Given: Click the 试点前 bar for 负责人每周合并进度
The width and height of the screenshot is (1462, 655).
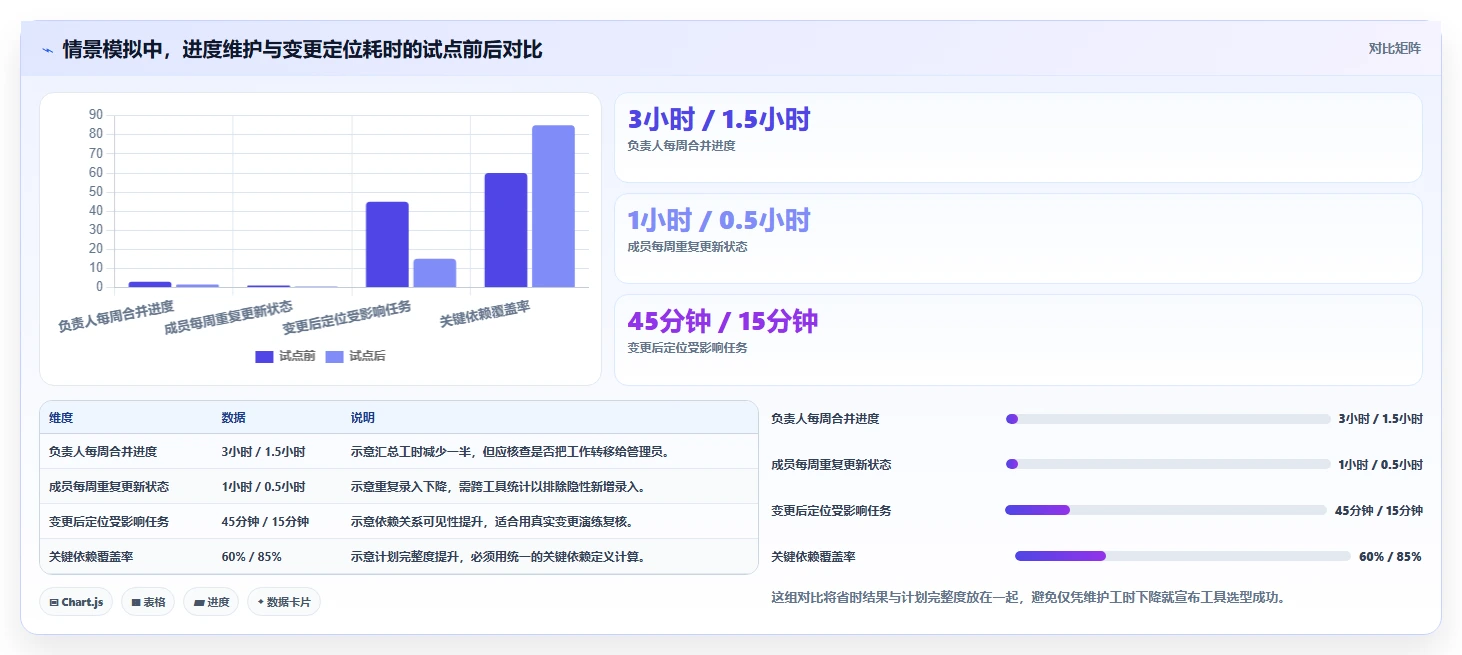Looking at the screenshot, I should click(150, 284).
